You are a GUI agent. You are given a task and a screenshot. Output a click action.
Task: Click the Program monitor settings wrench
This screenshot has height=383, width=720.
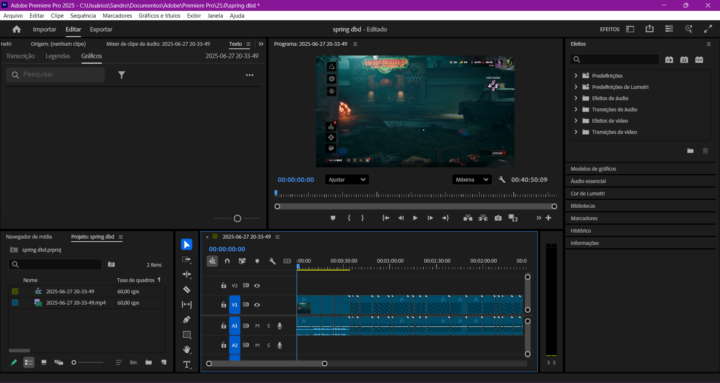pyautogui.click(x=502, y=180)
